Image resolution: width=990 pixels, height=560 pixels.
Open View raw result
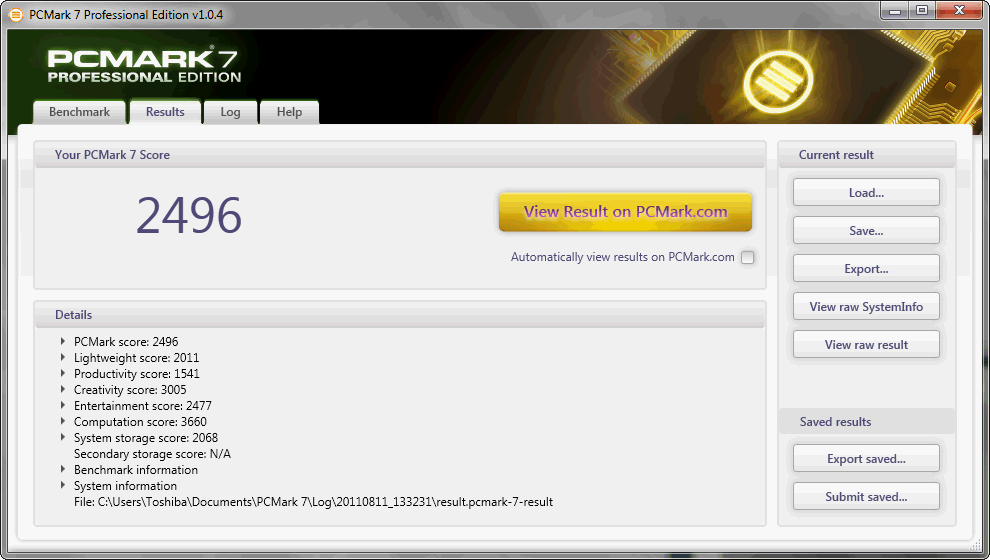tap(866, 344)
